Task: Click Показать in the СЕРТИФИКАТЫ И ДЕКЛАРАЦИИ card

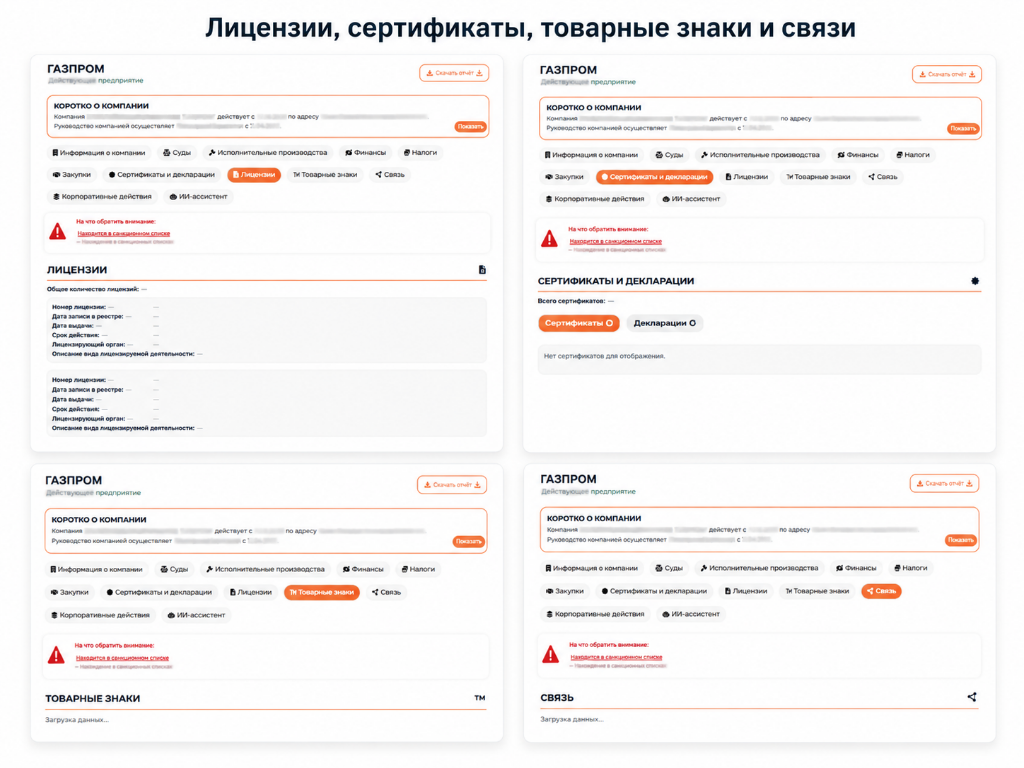Action: [x=963, y=129]
